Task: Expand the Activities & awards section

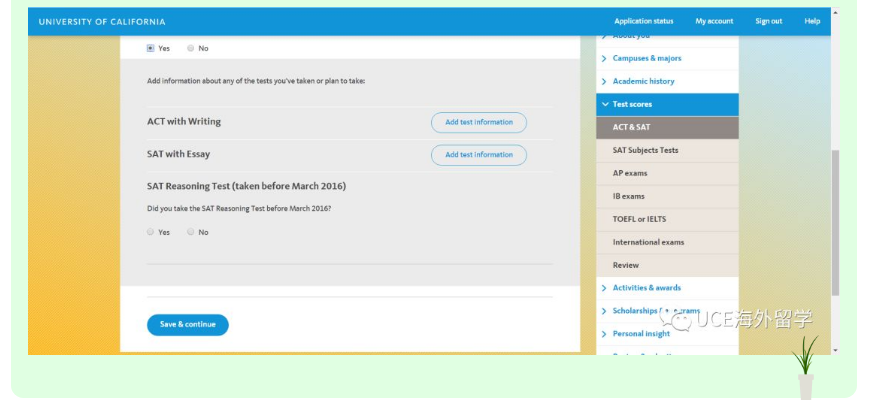Action: tap(646, 288)
